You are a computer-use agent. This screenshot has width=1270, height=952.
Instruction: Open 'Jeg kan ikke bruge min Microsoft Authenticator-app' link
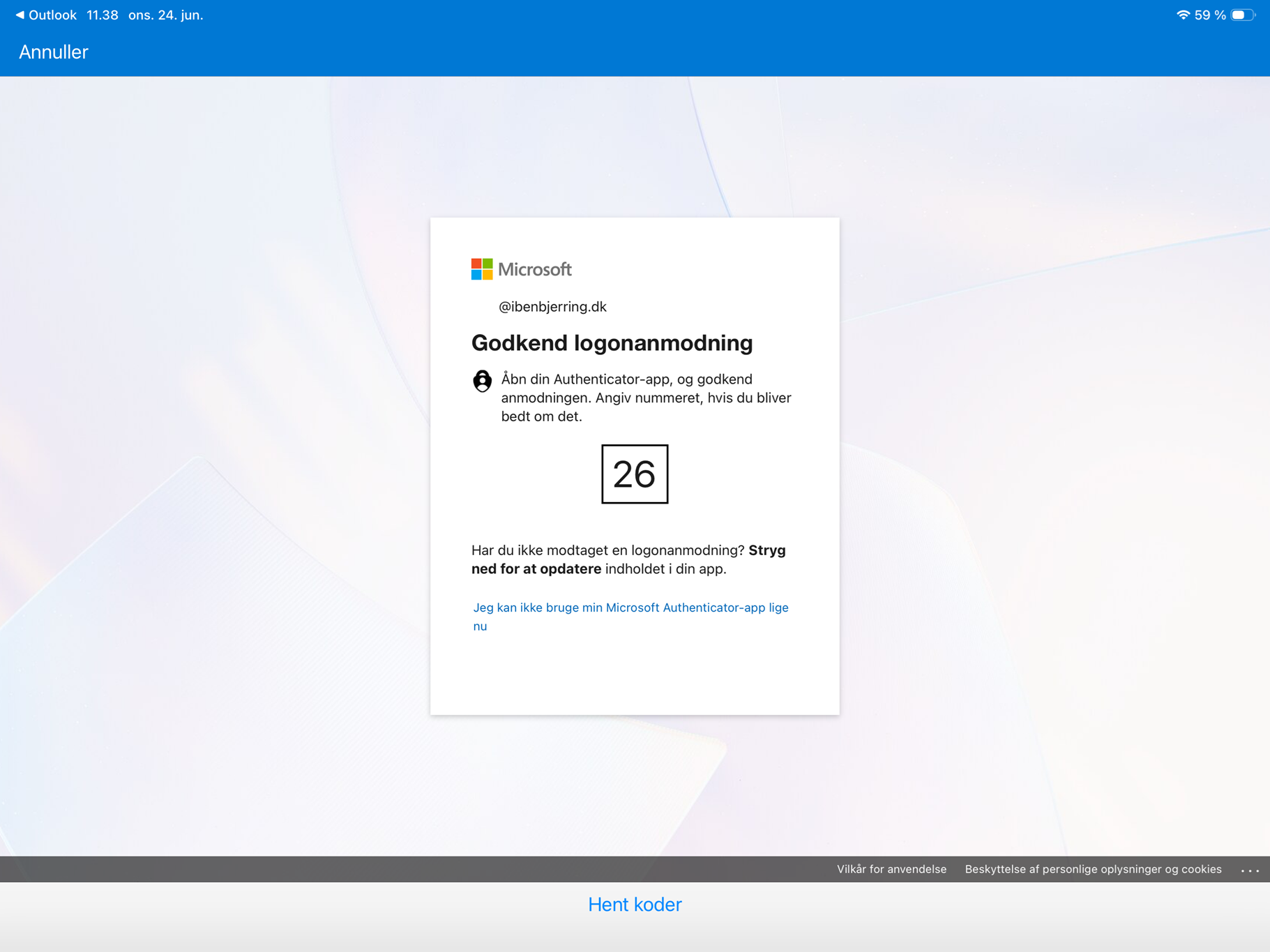(x=630, y=617)
